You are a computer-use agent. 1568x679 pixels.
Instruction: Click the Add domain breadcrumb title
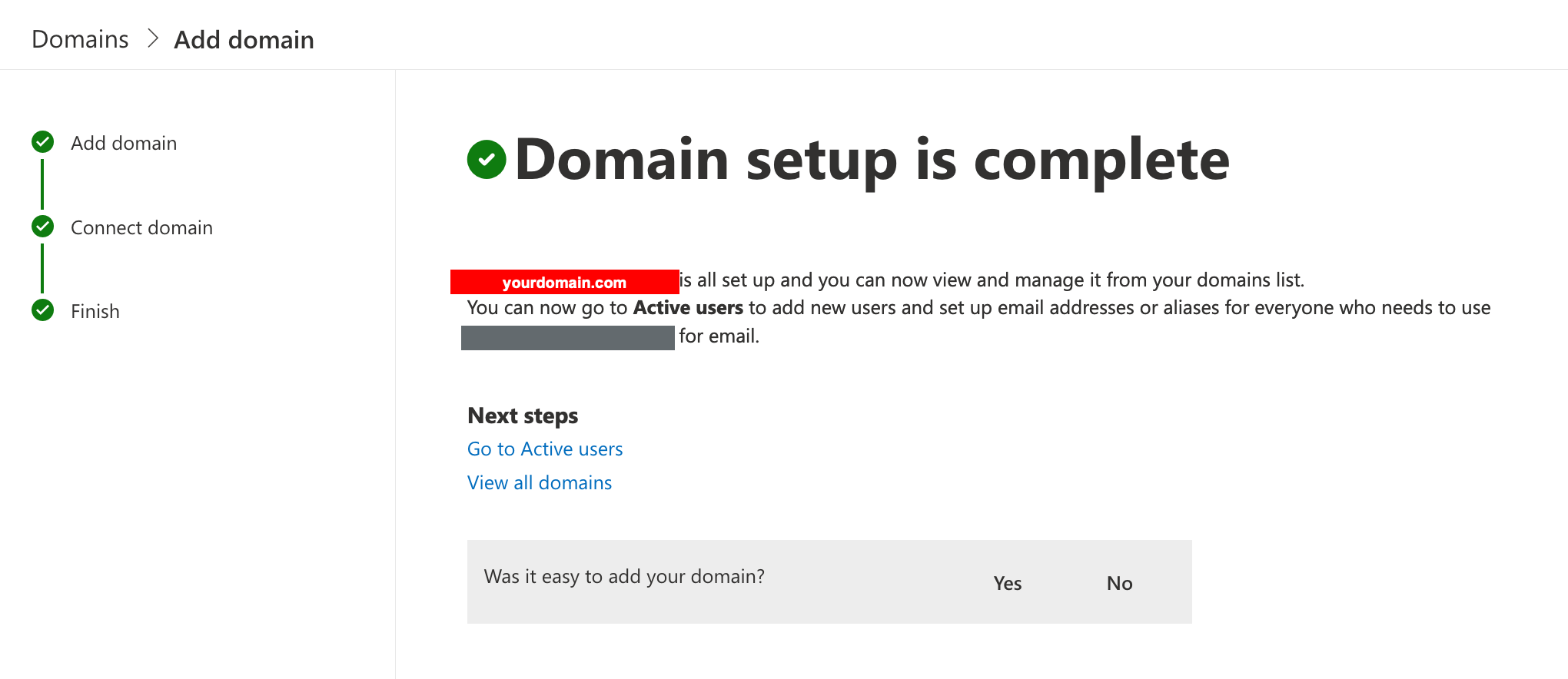[x=244, y=39]
